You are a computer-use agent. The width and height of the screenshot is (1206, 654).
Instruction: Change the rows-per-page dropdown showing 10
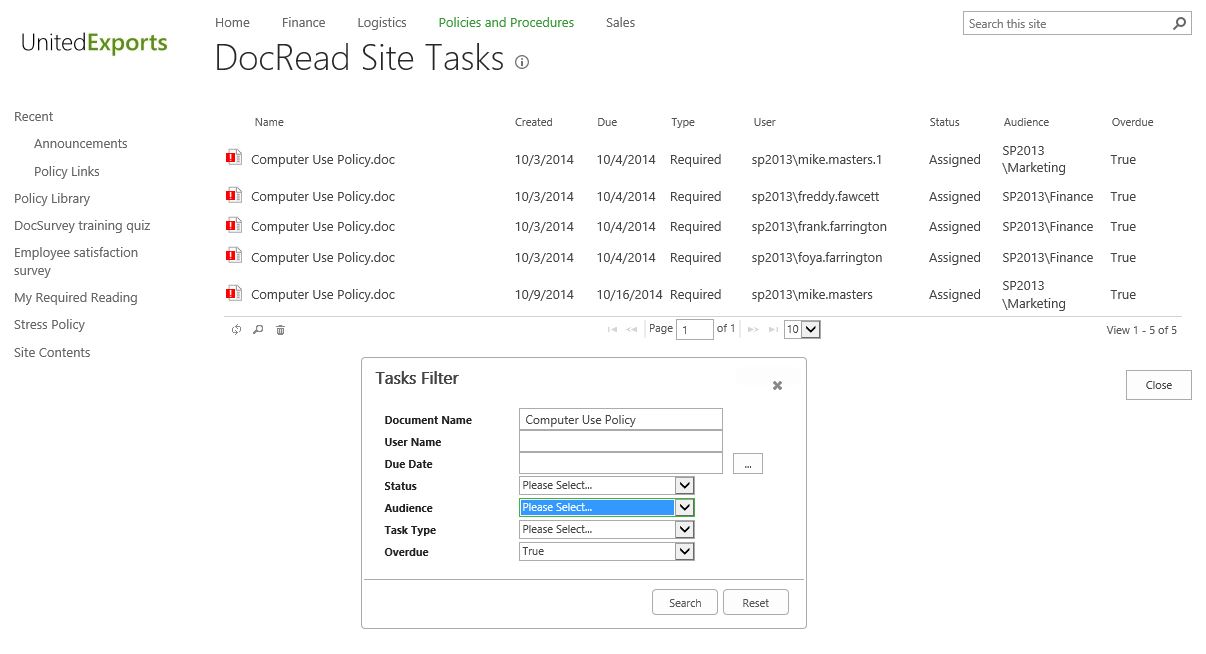(802, 329)
